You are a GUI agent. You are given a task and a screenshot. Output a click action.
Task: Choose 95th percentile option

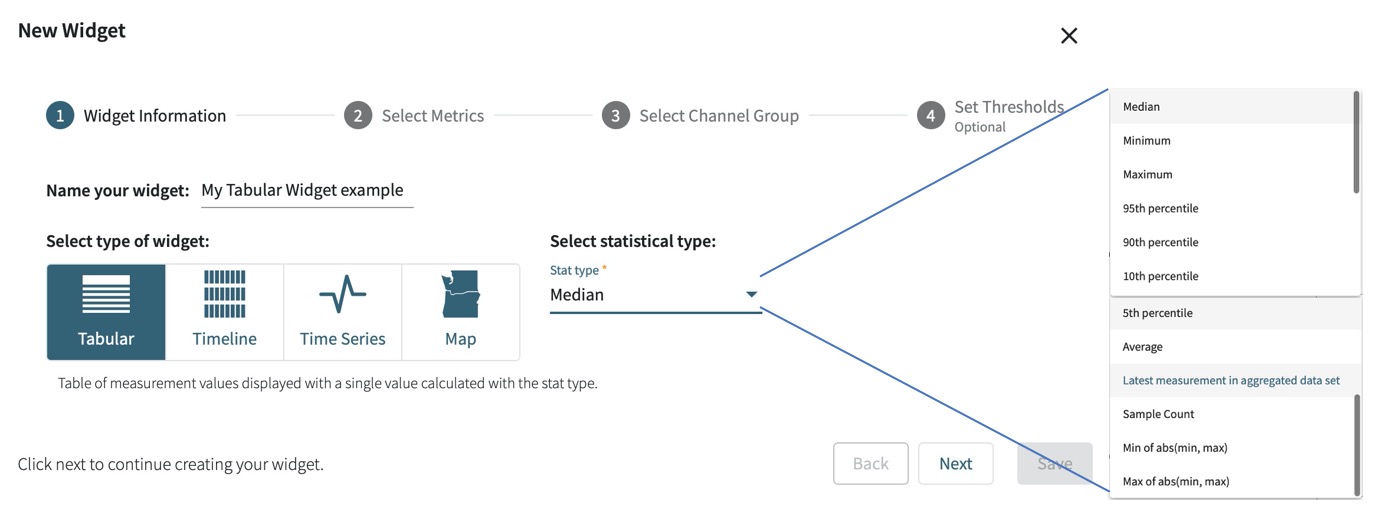pyautogui.click(x=1231, y=209)
